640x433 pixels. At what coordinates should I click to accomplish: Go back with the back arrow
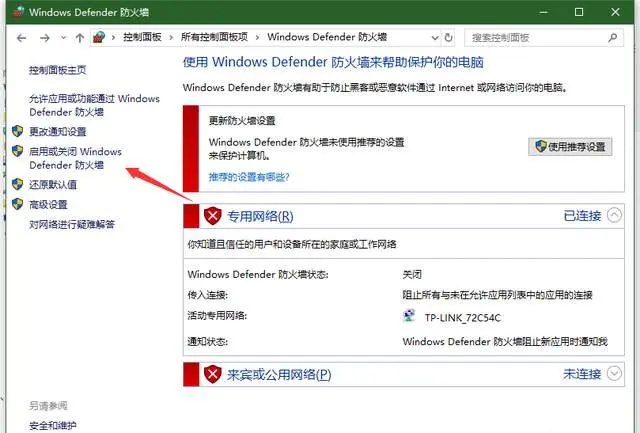pyautogui.click(x=22, y=38)
